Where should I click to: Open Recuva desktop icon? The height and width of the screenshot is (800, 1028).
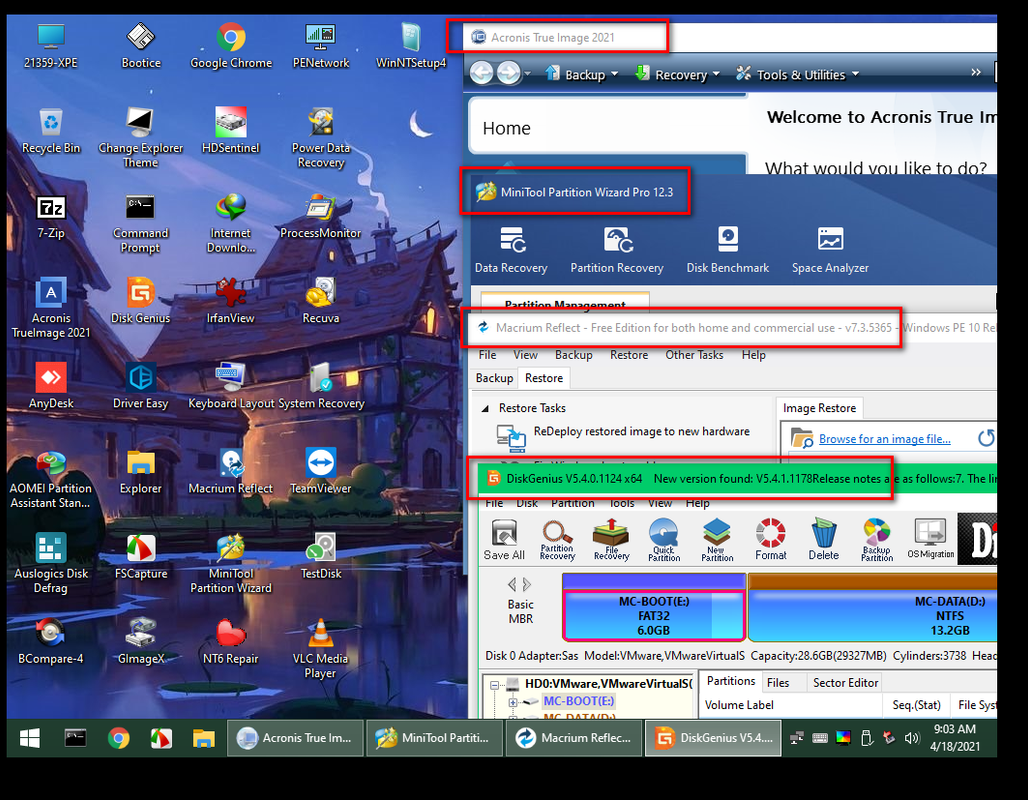[x=321, y=301]
